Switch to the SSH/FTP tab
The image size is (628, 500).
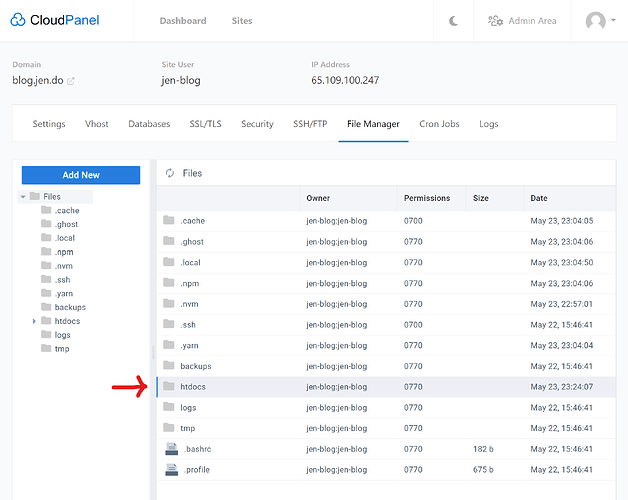pyautogui.click(x=310, y=124)
